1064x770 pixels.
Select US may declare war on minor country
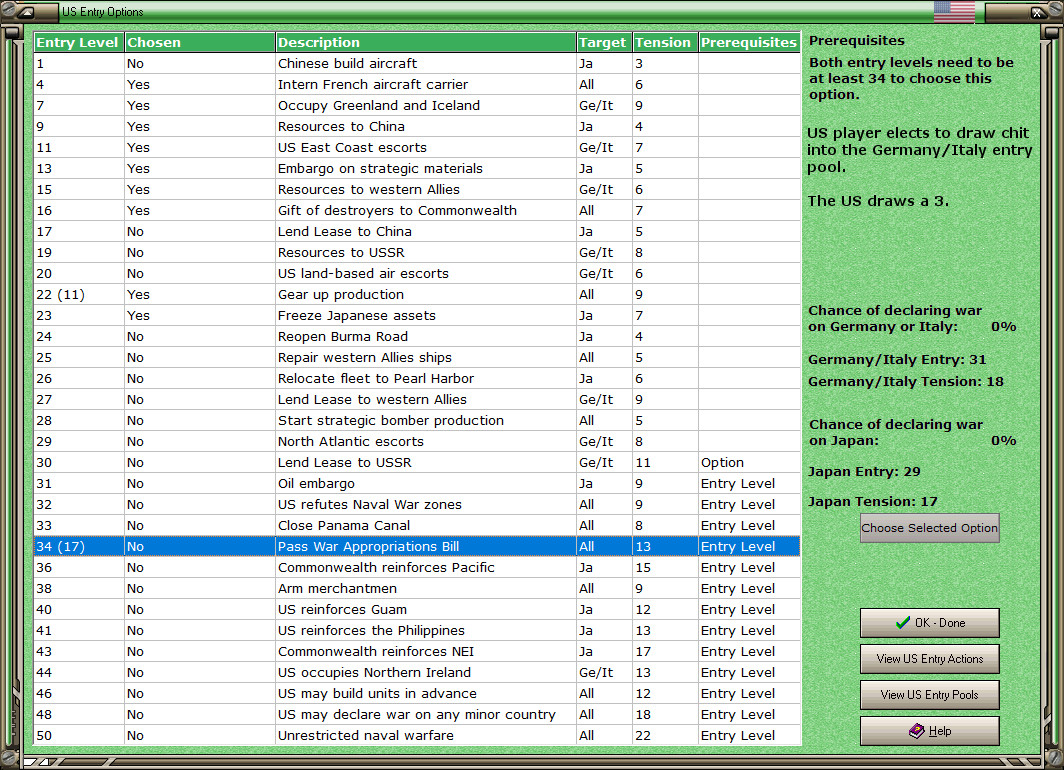click(417, 715)
